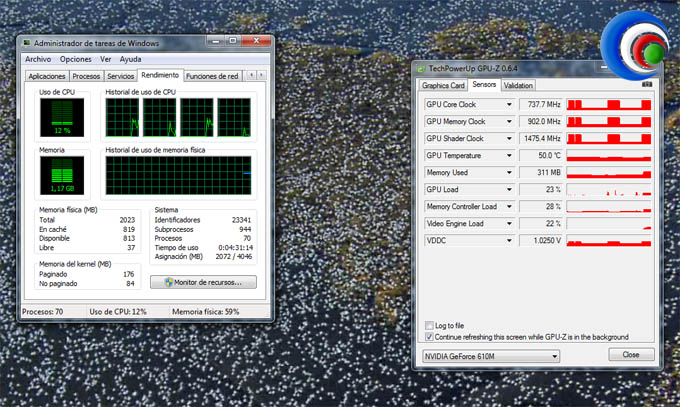Viewport: 680px width, 407px height.
Task: Open the Validation tab in GPU-Z
Action: tap(518, 85)
